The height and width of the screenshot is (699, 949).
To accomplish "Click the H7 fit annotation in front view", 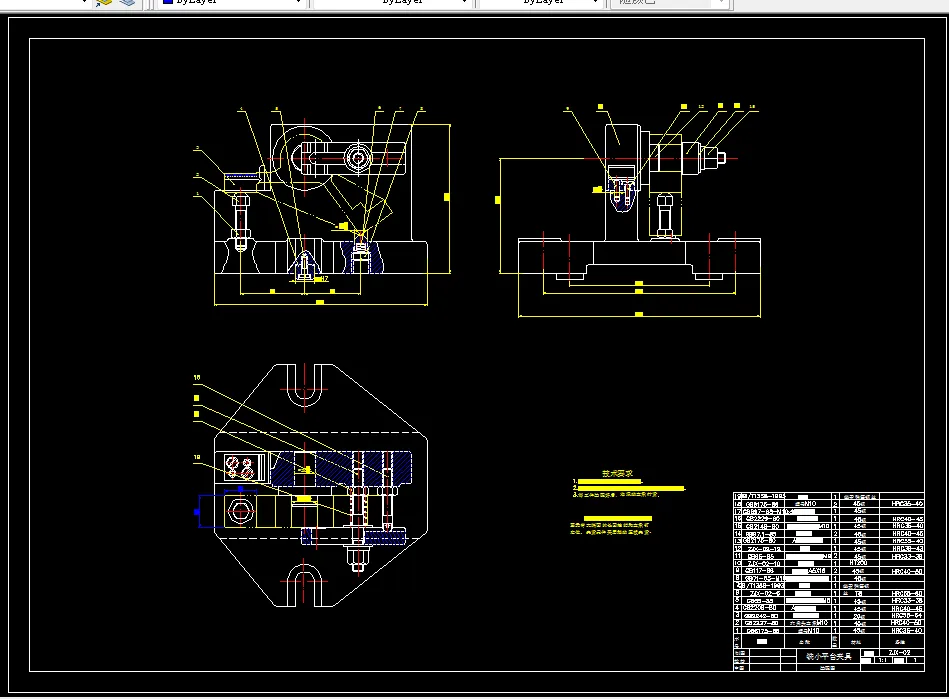I will pyautogui.click(x=324, y=279).
